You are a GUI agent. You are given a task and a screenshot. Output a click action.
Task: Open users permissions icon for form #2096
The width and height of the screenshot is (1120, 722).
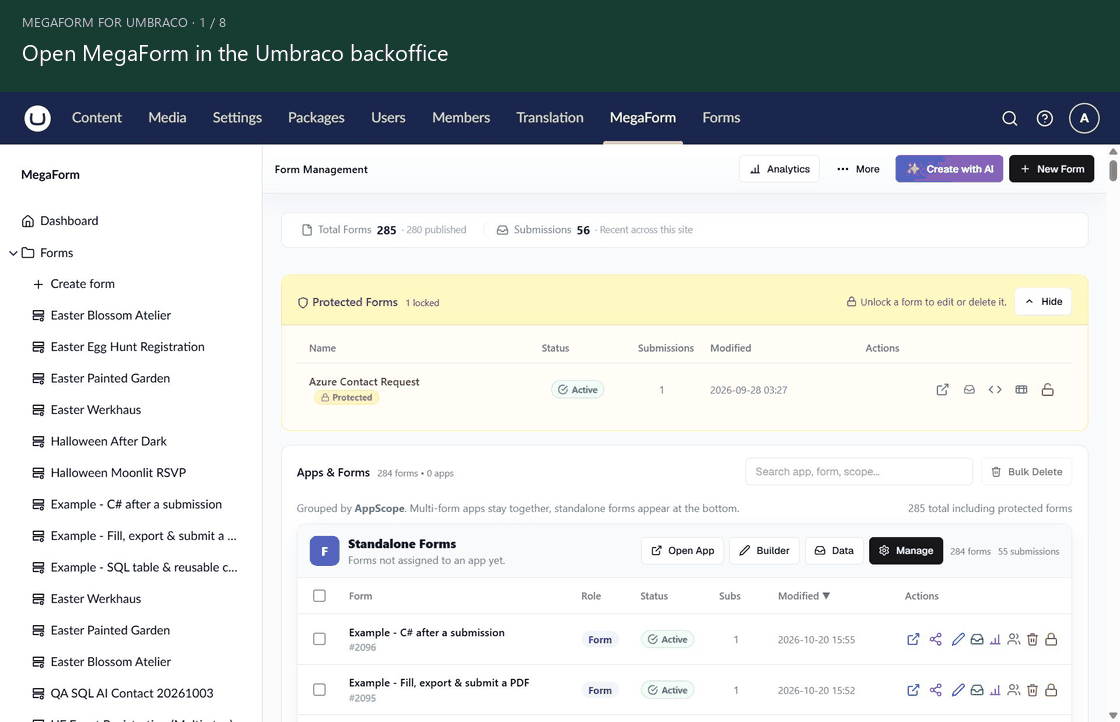(x=1014, y=639)
